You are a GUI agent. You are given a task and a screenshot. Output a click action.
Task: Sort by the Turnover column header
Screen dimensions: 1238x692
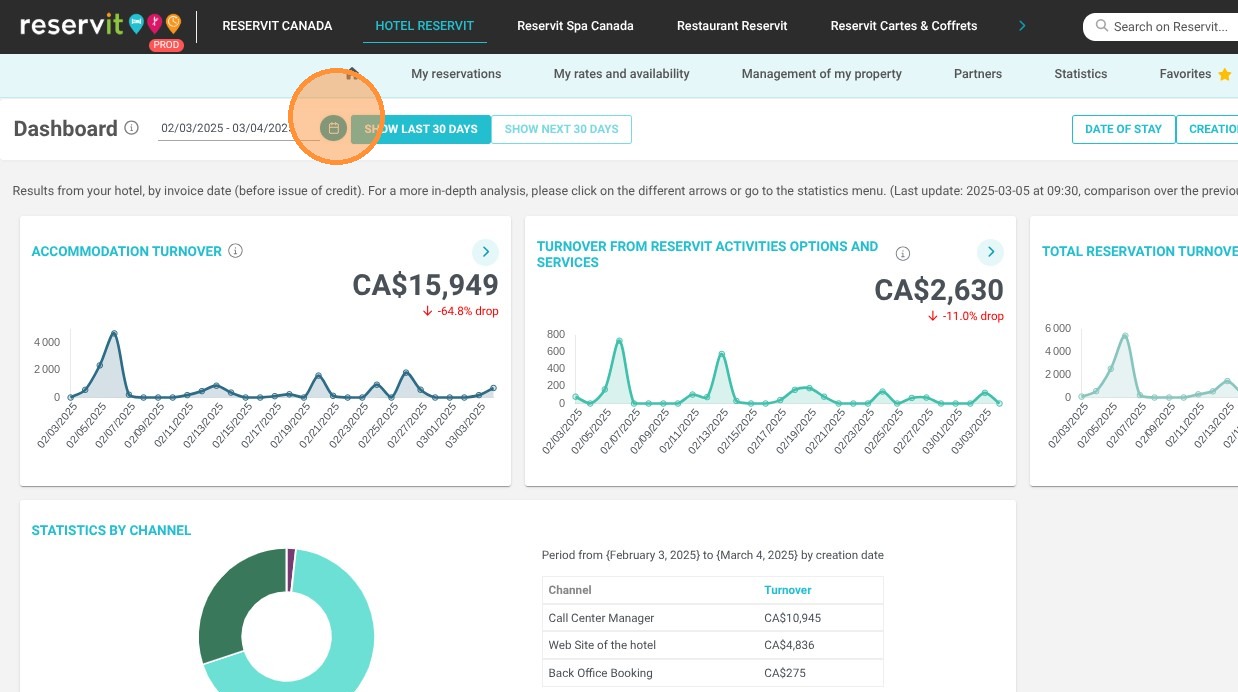tap(788, 590)
